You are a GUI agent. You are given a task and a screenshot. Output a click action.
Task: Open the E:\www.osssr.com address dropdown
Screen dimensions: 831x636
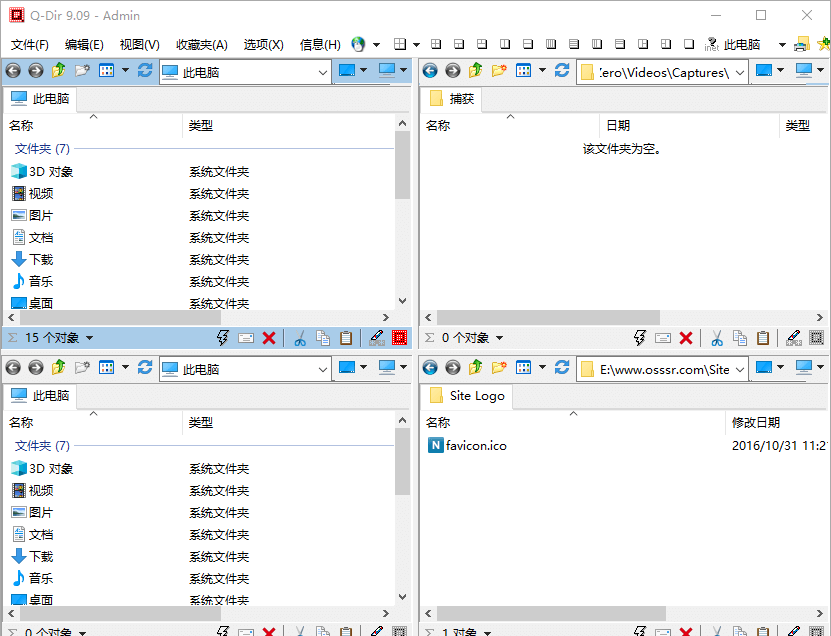pos(740,369)
